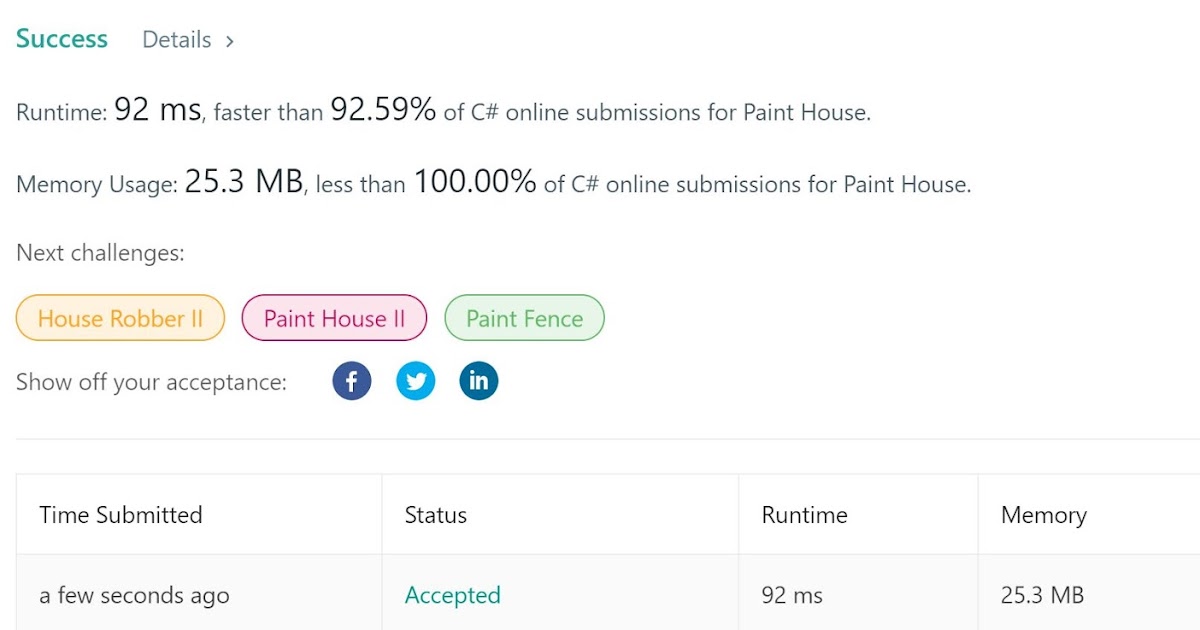The width and height of the screenshot is (1200, 630).
Task: Click the 92 ms runtime table cell
Action: click(x=792, y=596)
